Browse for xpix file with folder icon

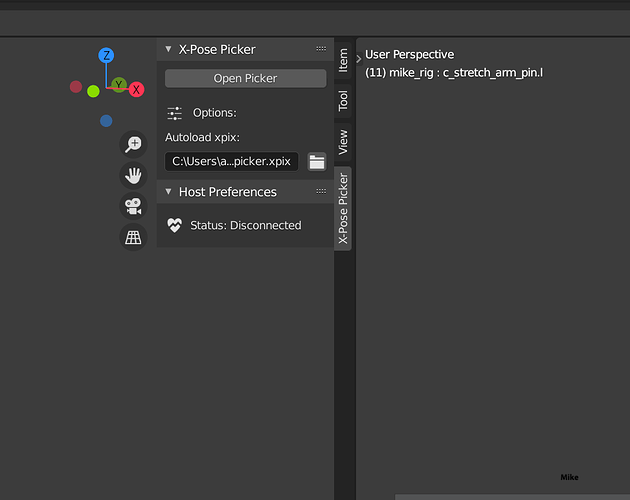[317, 162]
